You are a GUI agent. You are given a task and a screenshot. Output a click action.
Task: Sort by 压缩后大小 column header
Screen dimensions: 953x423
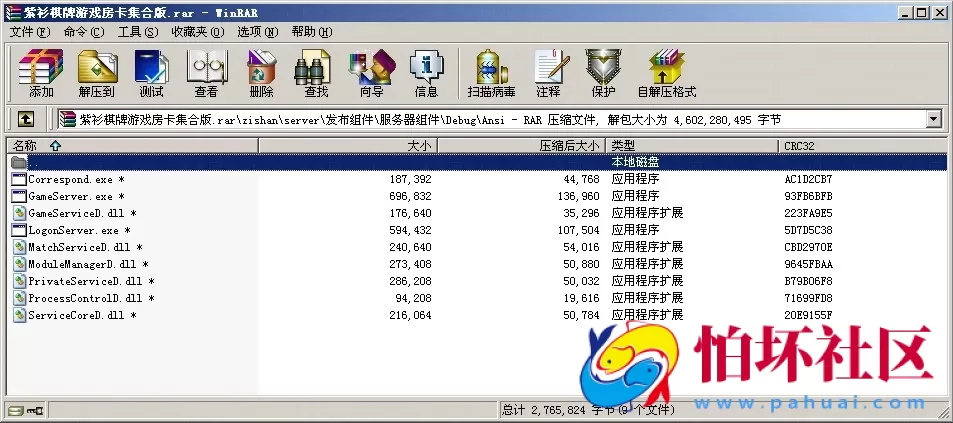pyautogui.click(x=521, y=146)
